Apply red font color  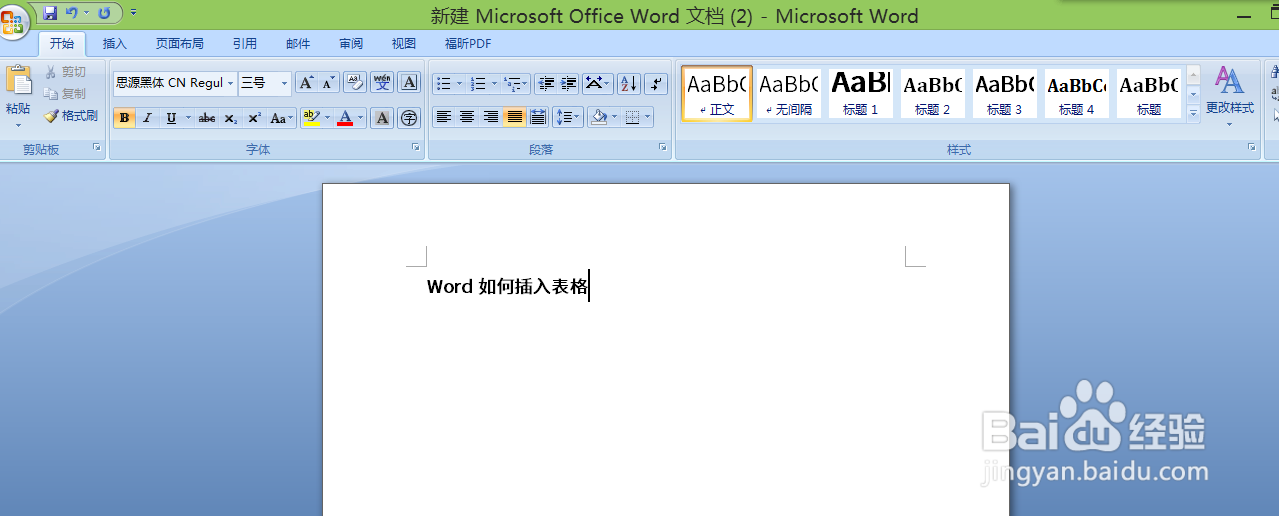click(345, 118)
